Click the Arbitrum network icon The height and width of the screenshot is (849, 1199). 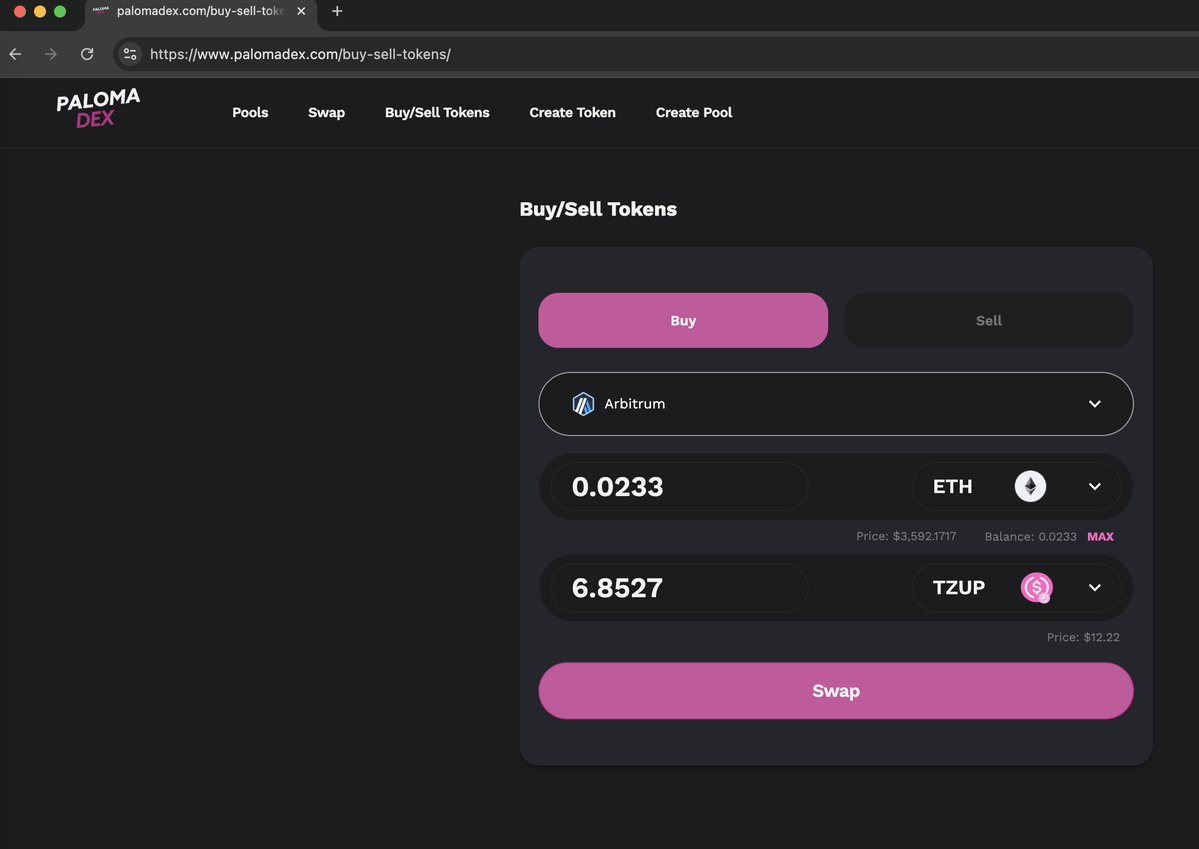(583, 404)
